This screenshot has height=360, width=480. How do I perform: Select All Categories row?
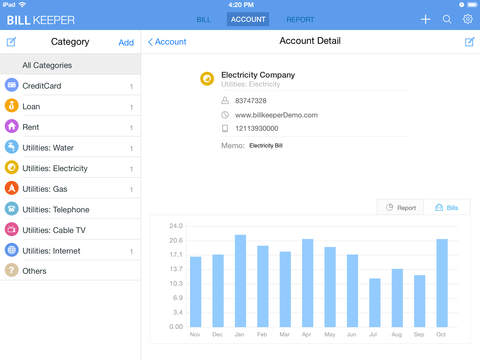pos(70,65)
